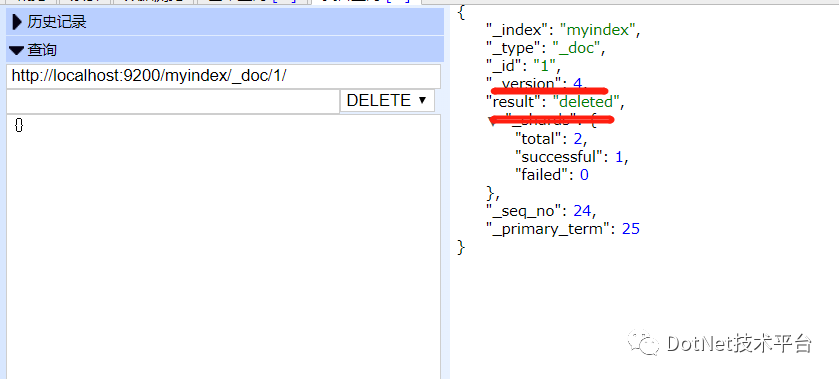
Task: Collapse the 查询 query section
Action: click(225, 50)
